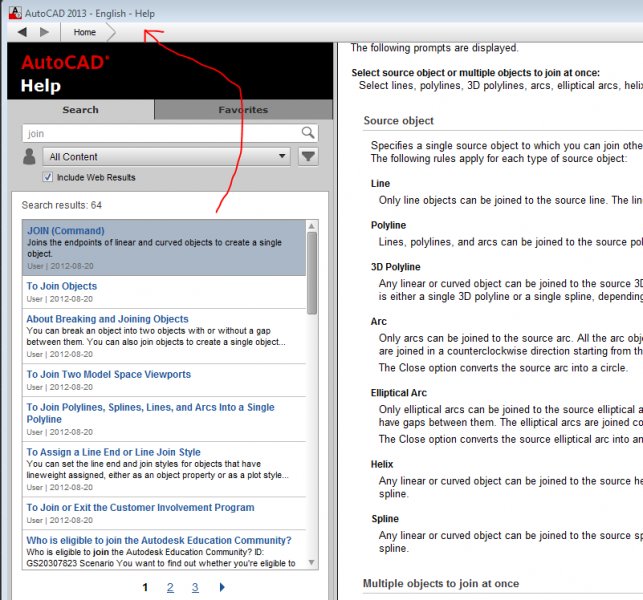Open To Join Two Model Space Viewports
The width and height of the screenshot is (643, 600).
109,374
